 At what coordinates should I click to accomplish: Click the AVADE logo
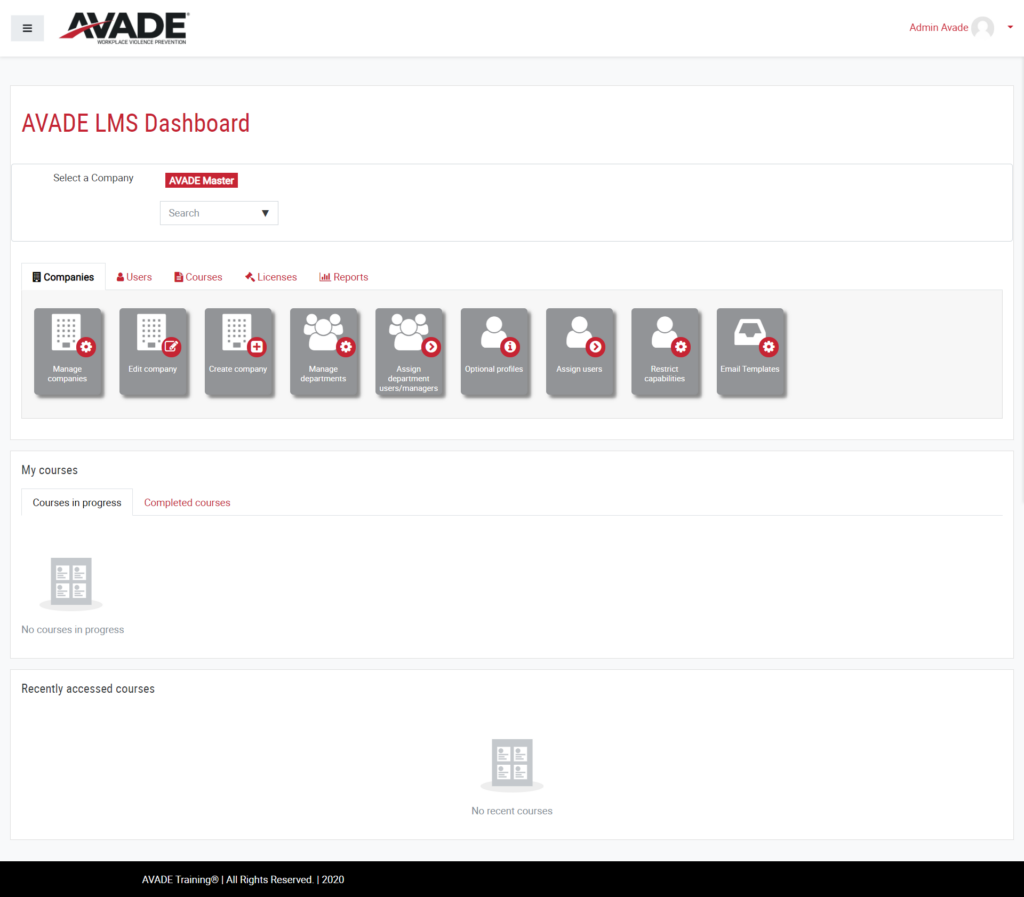[x=124, y=28]
